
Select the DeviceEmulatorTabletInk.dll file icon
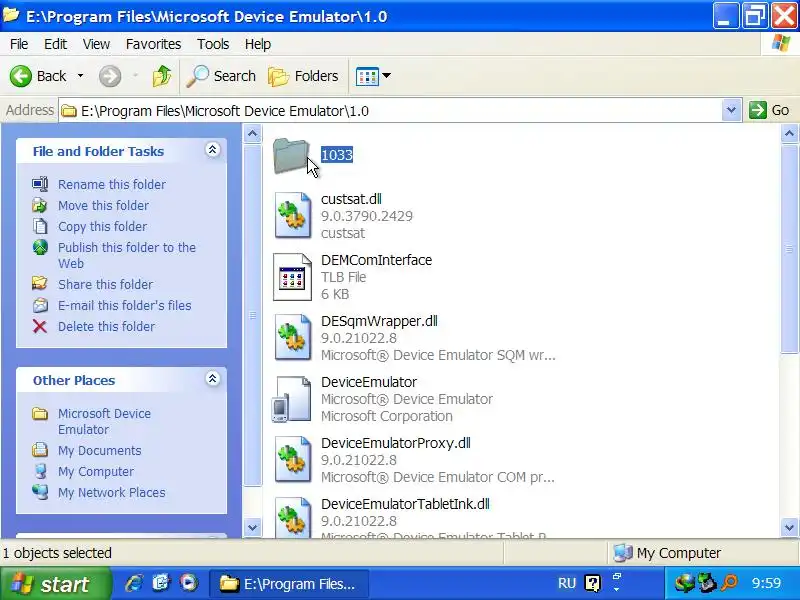[292, 517]
